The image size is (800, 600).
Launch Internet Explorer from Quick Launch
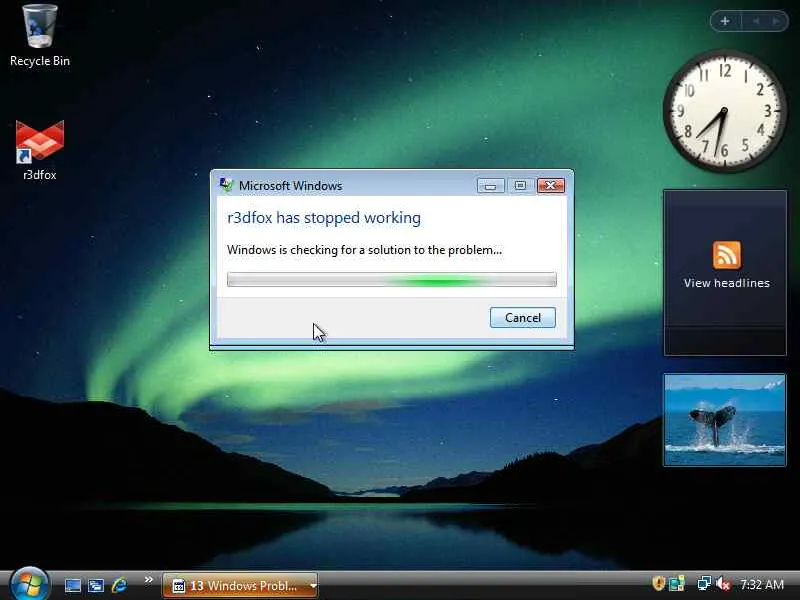pyautogui.click(x=119, y=585)
